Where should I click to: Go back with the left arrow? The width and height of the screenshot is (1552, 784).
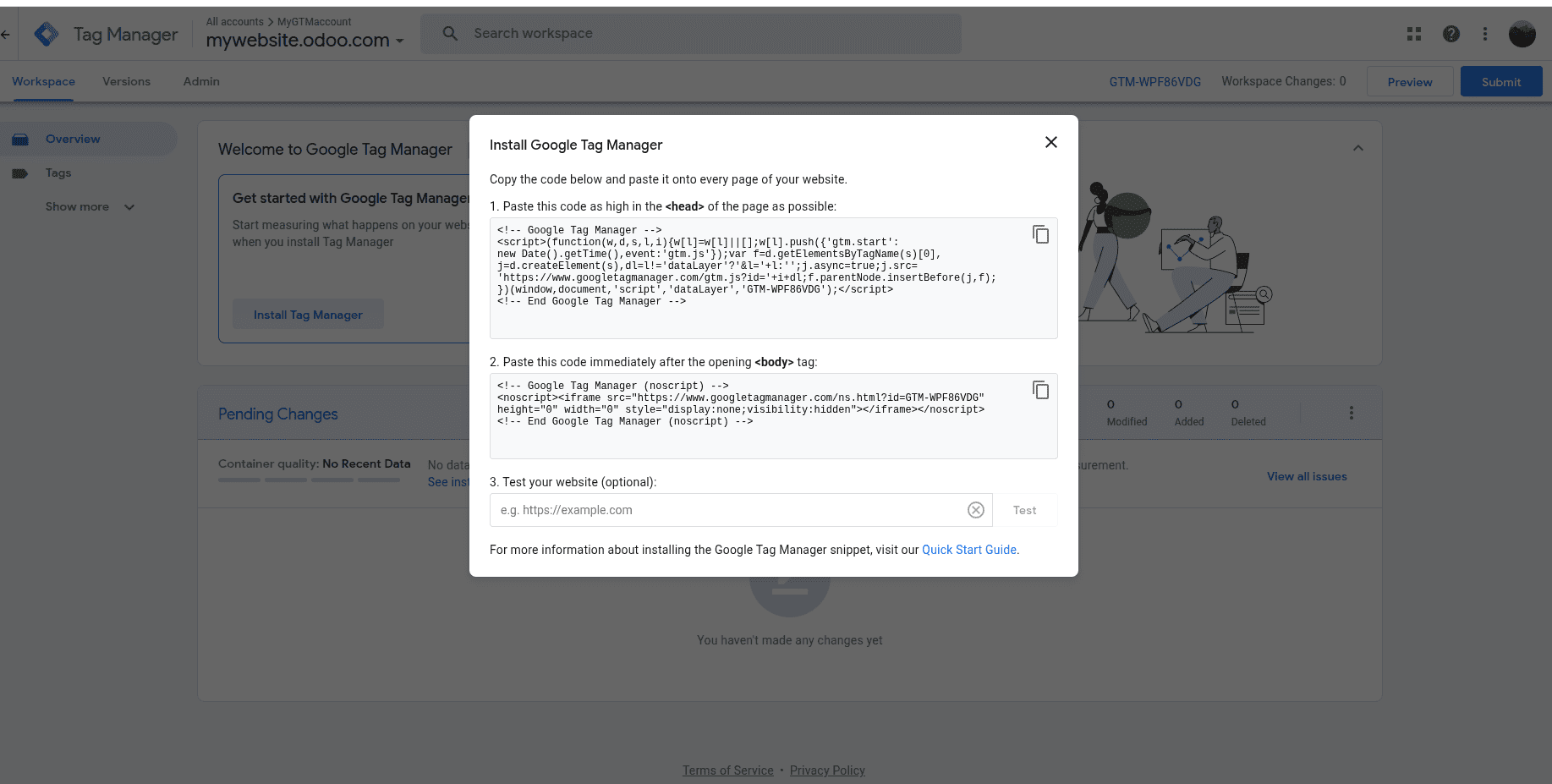click(6, 35)
